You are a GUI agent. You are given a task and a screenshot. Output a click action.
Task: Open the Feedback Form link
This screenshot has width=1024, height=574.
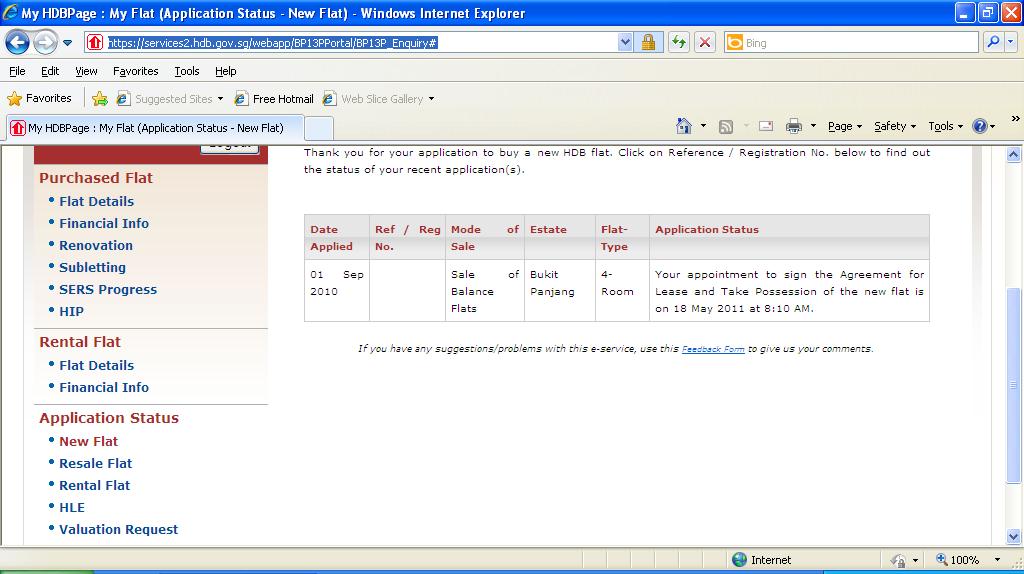click(x=713, y=349)
